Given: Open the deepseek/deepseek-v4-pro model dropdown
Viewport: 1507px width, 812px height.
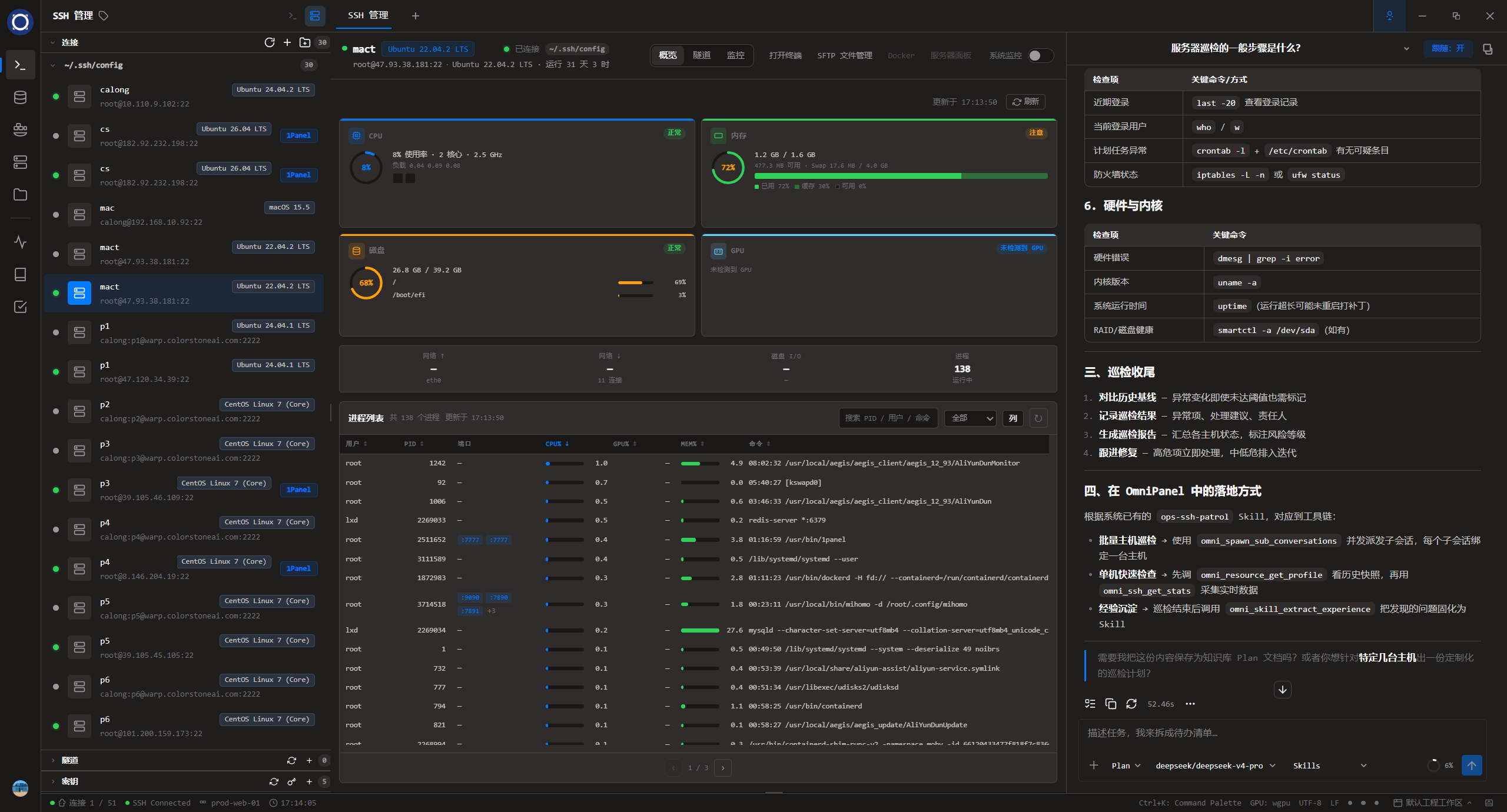Looking at the screenshot, I should [1215, 766].
